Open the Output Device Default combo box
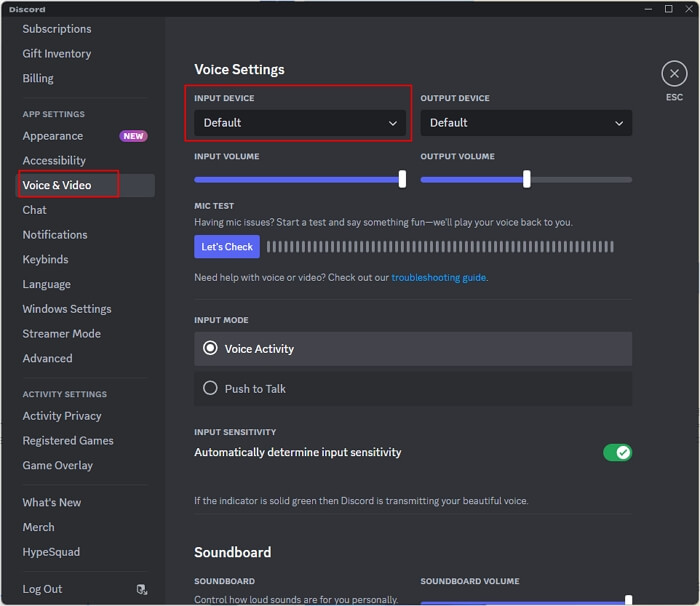Viewport: 700px width, 606px height. (x=526, y=123)
